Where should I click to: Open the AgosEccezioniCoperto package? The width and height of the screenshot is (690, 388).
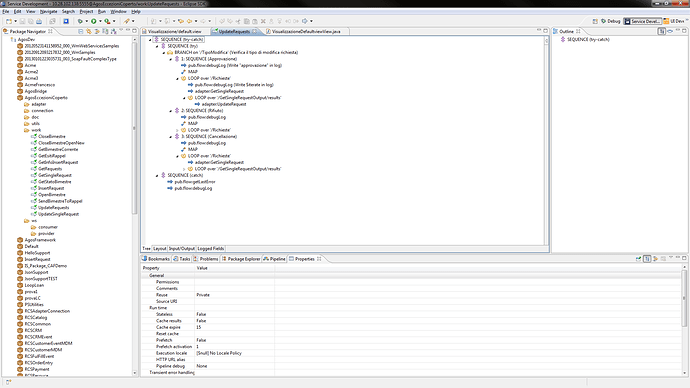[x=46, y=98]
